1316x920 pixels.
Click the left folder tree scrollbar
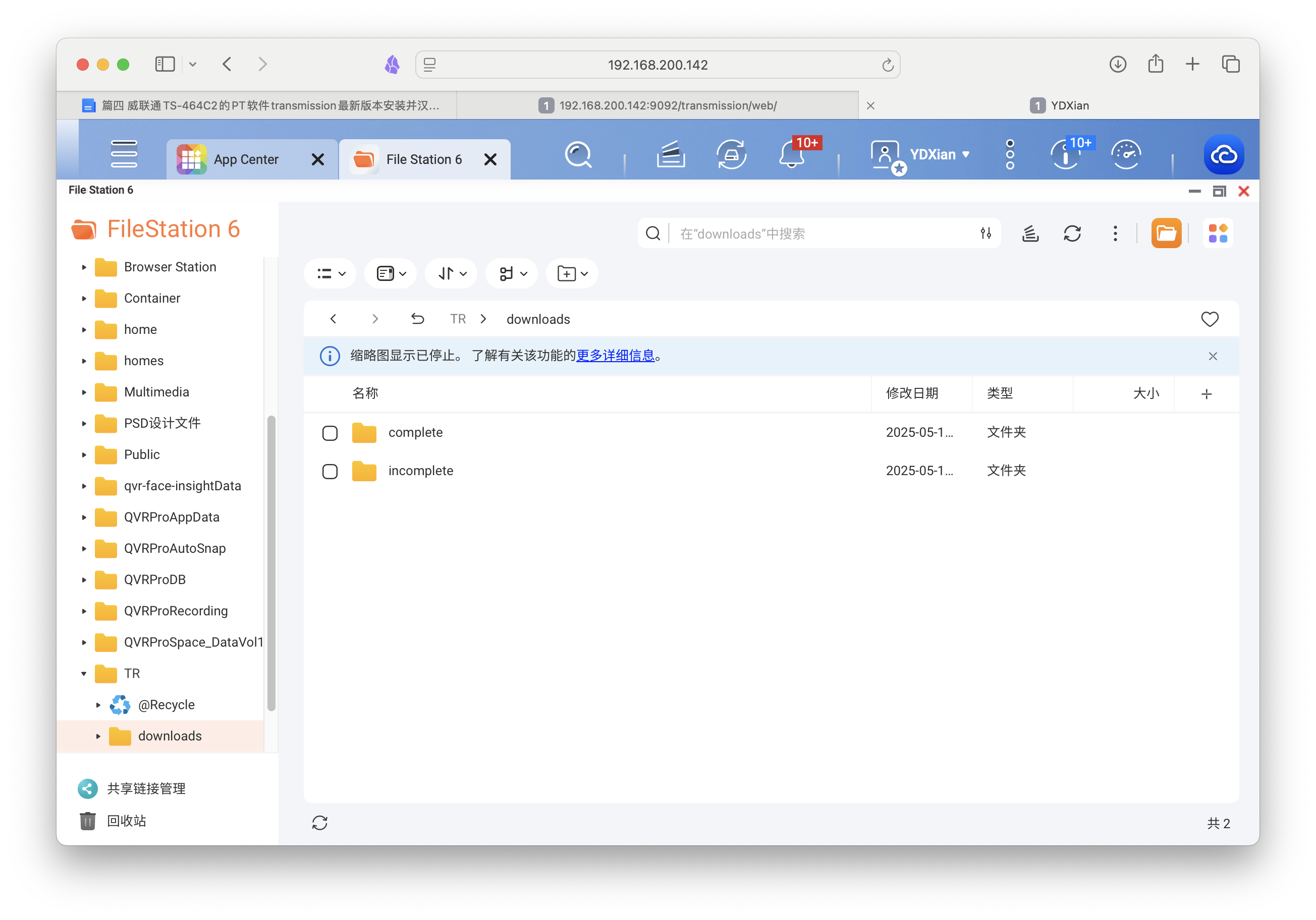click(x=271, y=563)
